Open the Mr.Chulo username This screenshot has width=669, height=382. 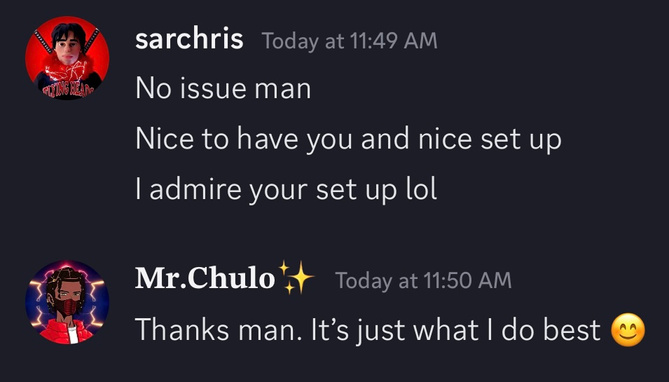tap(205, 279)
